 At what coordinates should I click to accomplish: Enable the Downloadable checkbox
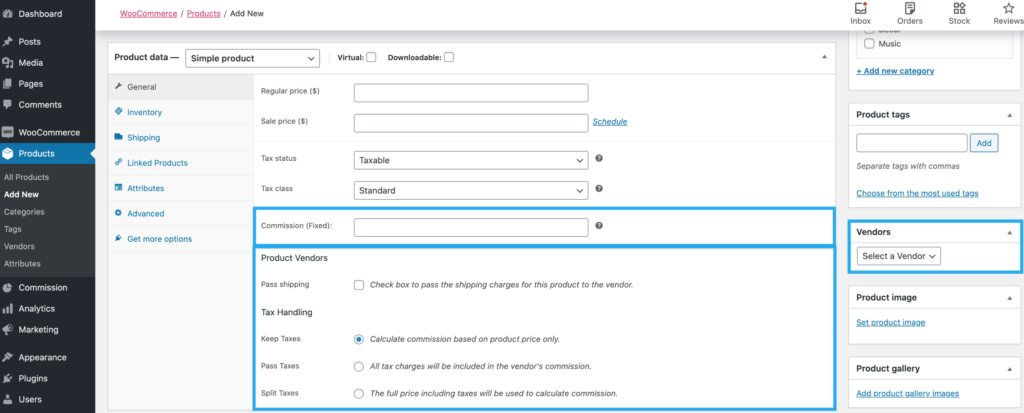449,58
